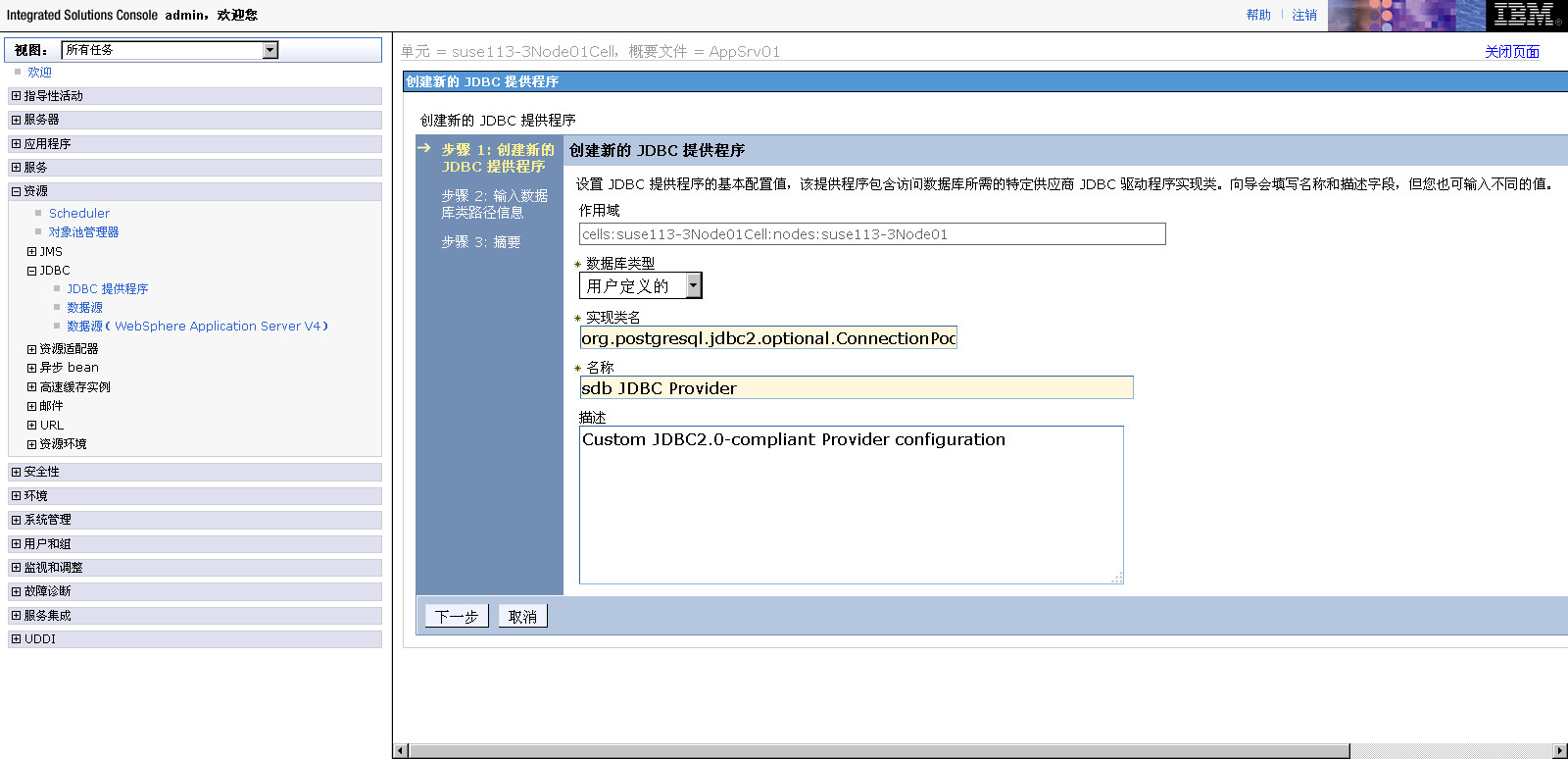Expand the 监视和调整 section
The width and height of the screenshot is (1568, 759).
[16, 568]
